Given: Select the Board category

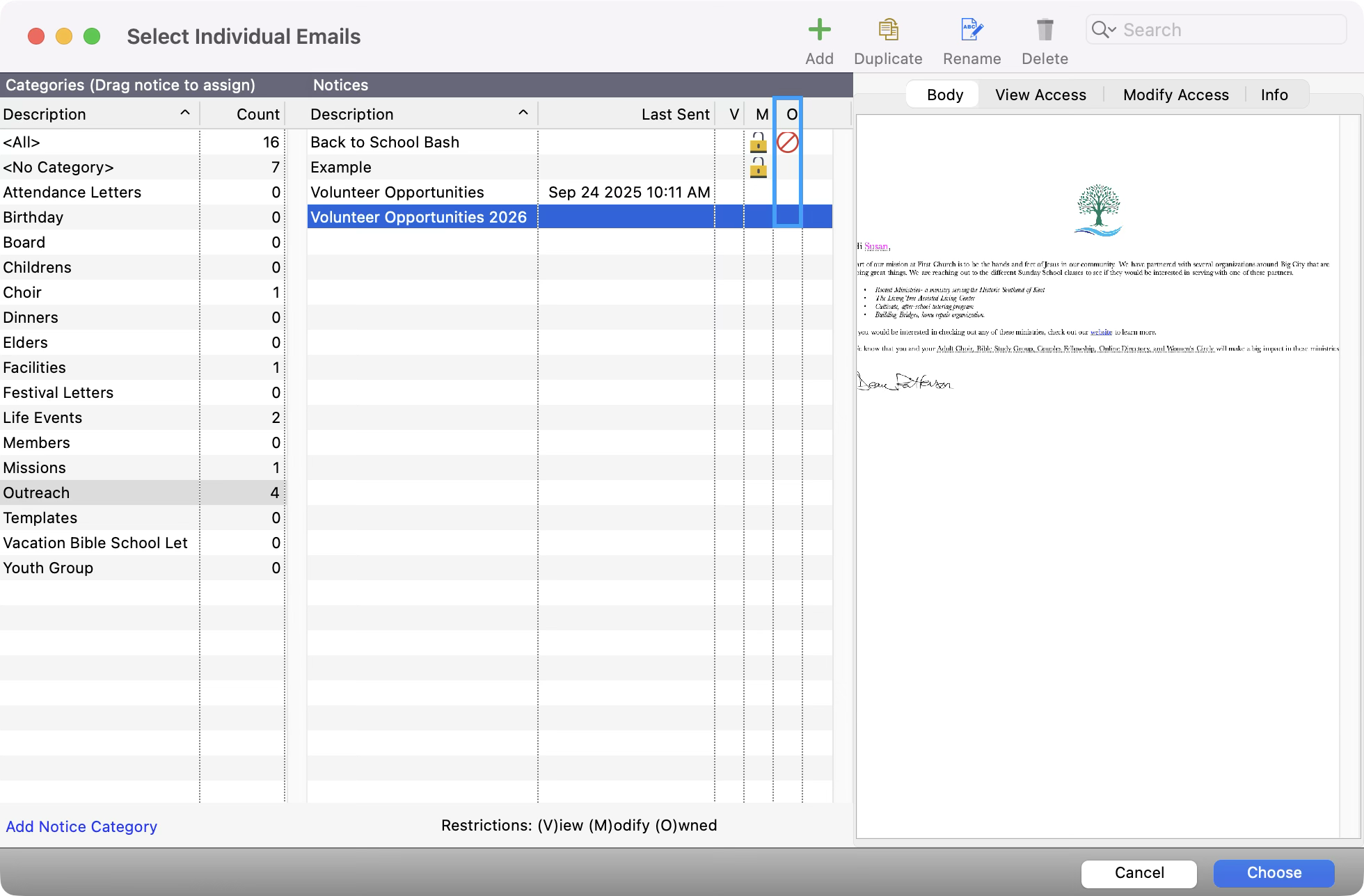Looking at the screenshot, I should pyautogui.click(x=142, y=242).
